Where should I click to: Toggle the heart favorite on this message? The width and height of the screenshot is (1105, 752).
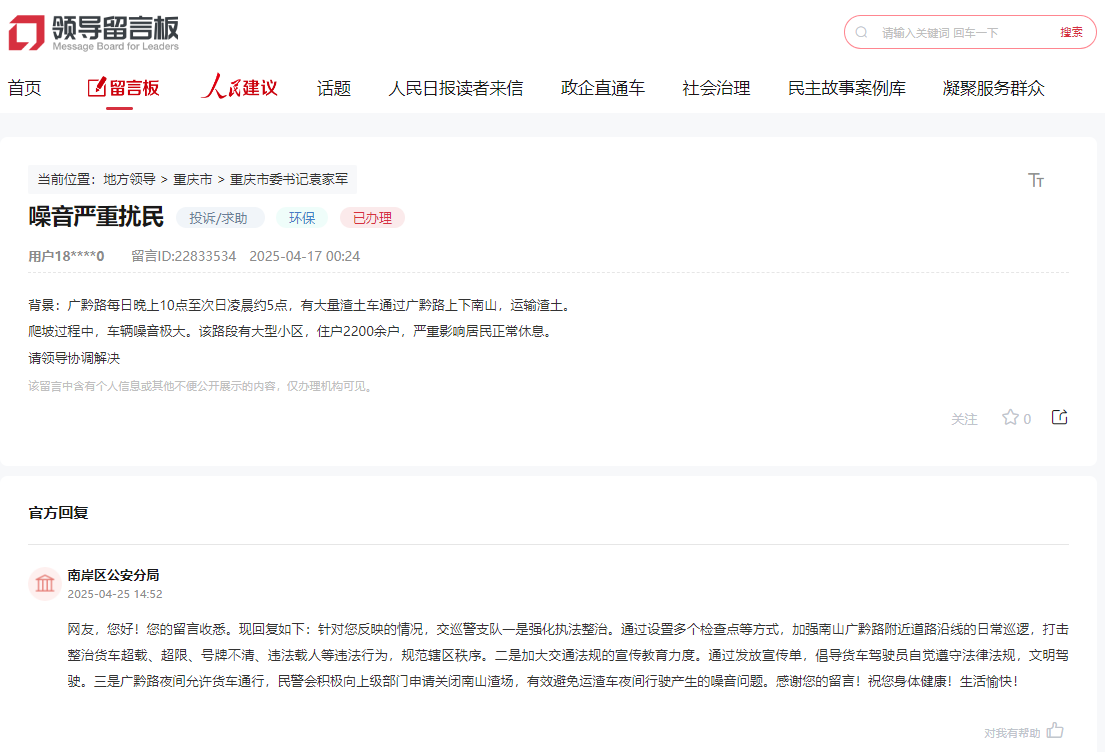click(1011, 418)
